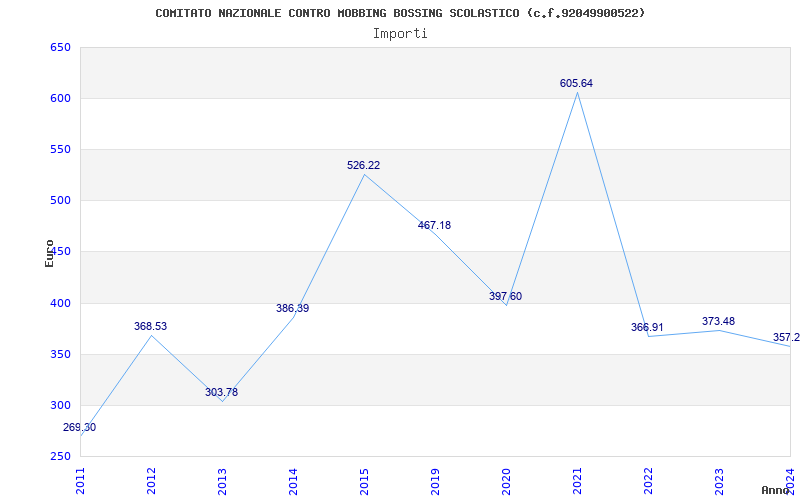Click the 650 y-axis value

tap(60, 47)
